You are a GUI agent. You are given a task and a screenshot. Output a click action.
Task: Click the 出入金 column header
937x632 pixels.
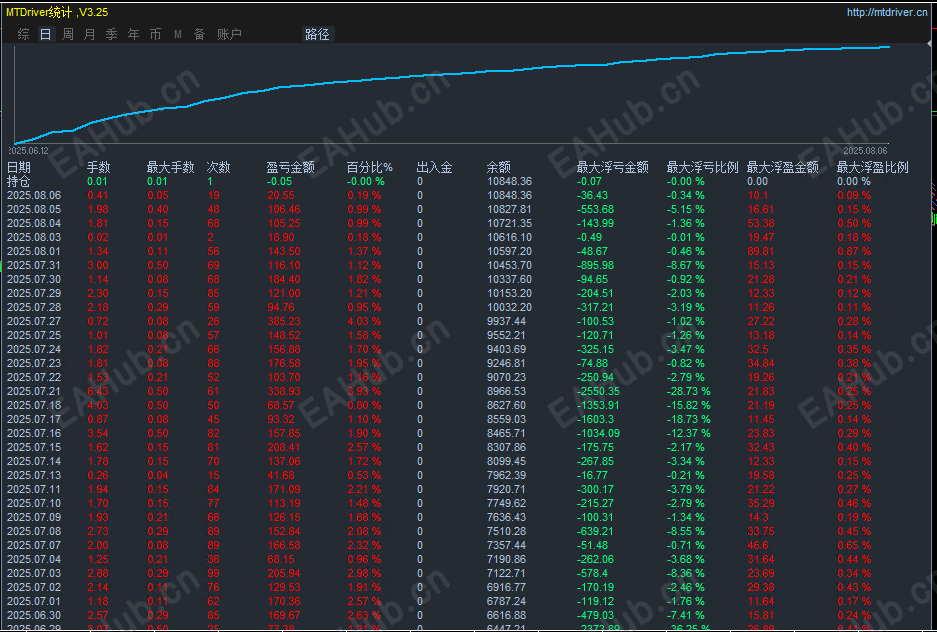tap(434, 168)
